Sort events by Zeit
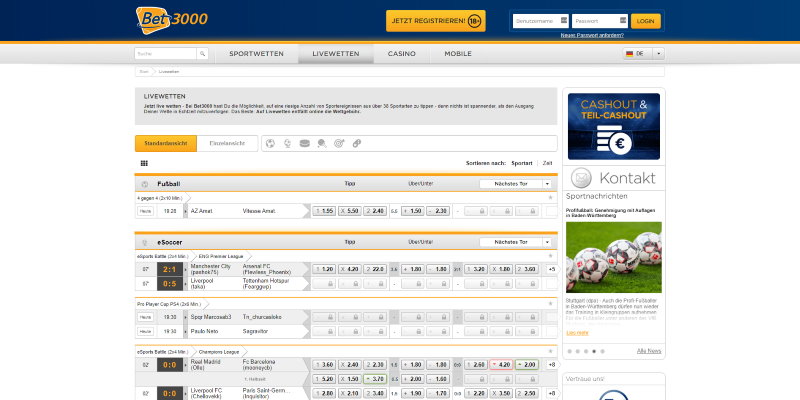 [547, 163]
